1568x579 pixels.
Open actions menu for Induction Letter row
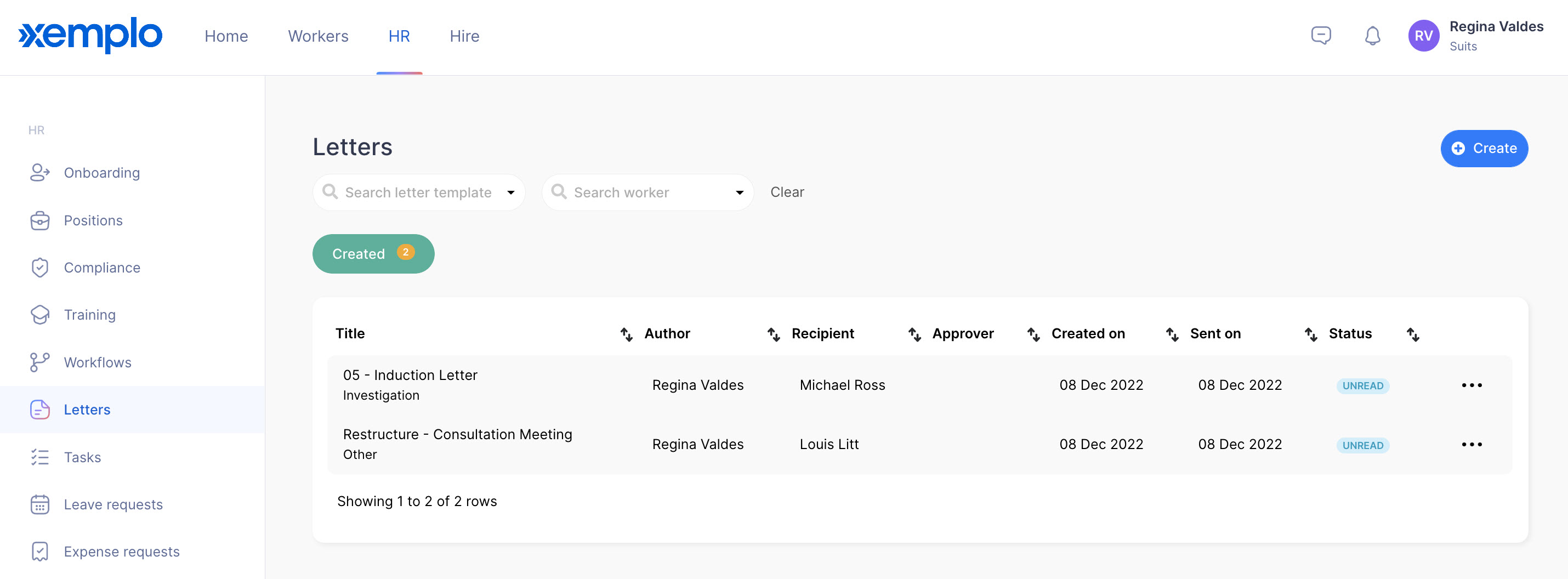click(1471, 385)
